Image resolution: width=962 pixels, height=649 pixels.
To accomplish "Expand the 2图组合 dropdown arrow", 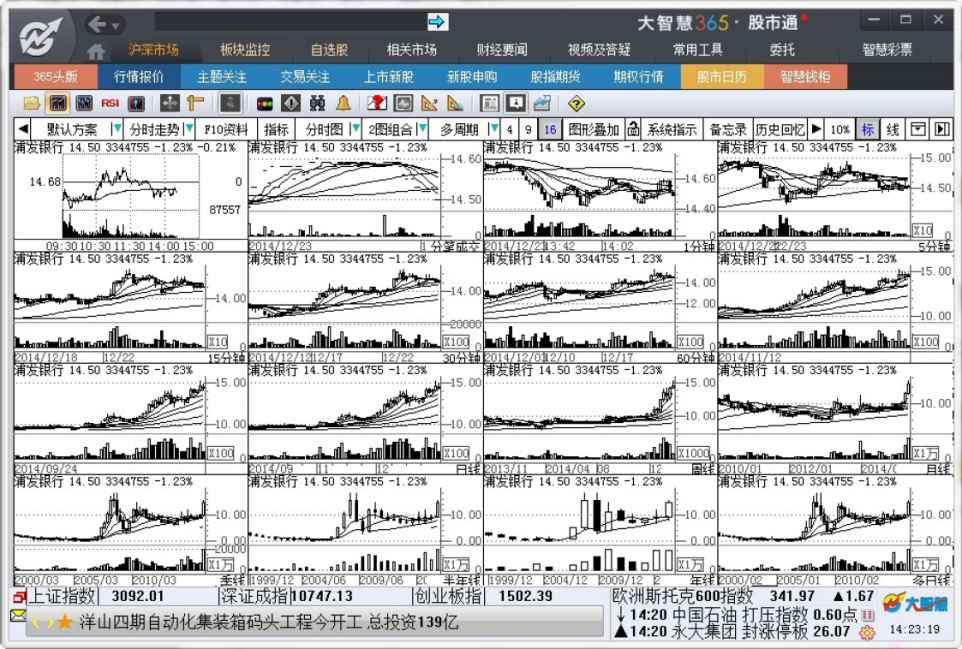I will (422, 129).
